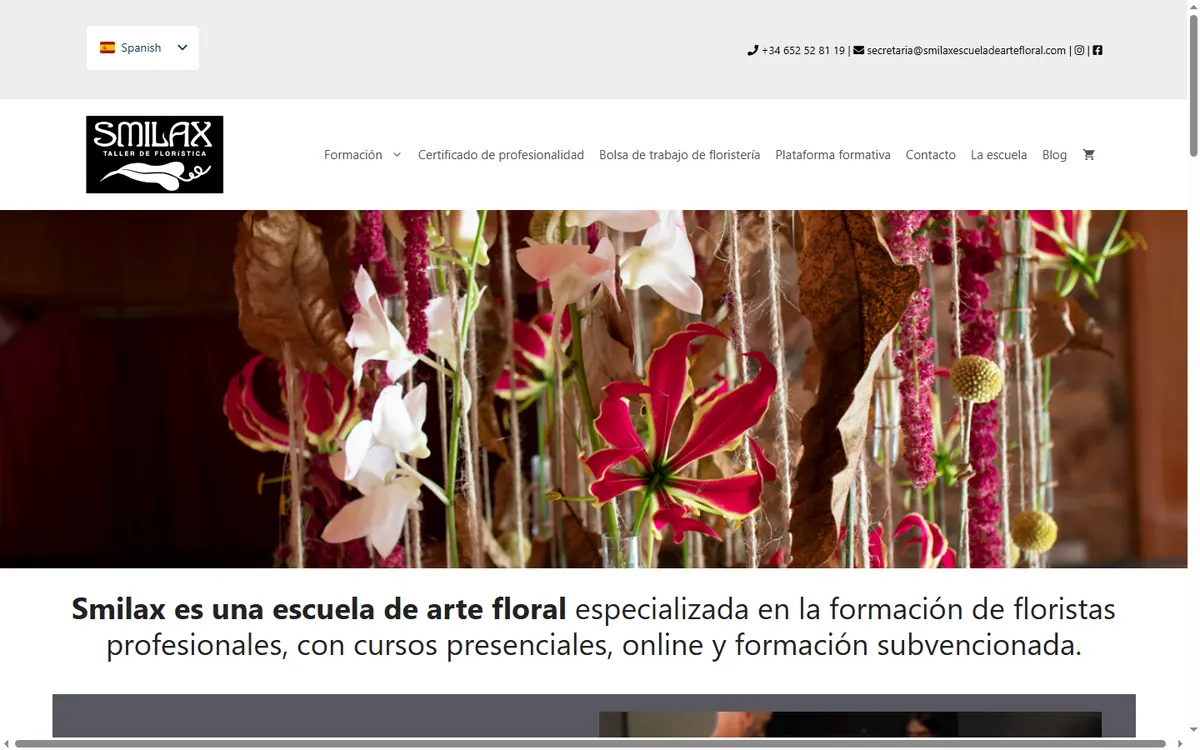Viewport: 1200px width, 750px height.
Task: Click the left arrow of horizontal scrollbar
Action: point(6,744)
